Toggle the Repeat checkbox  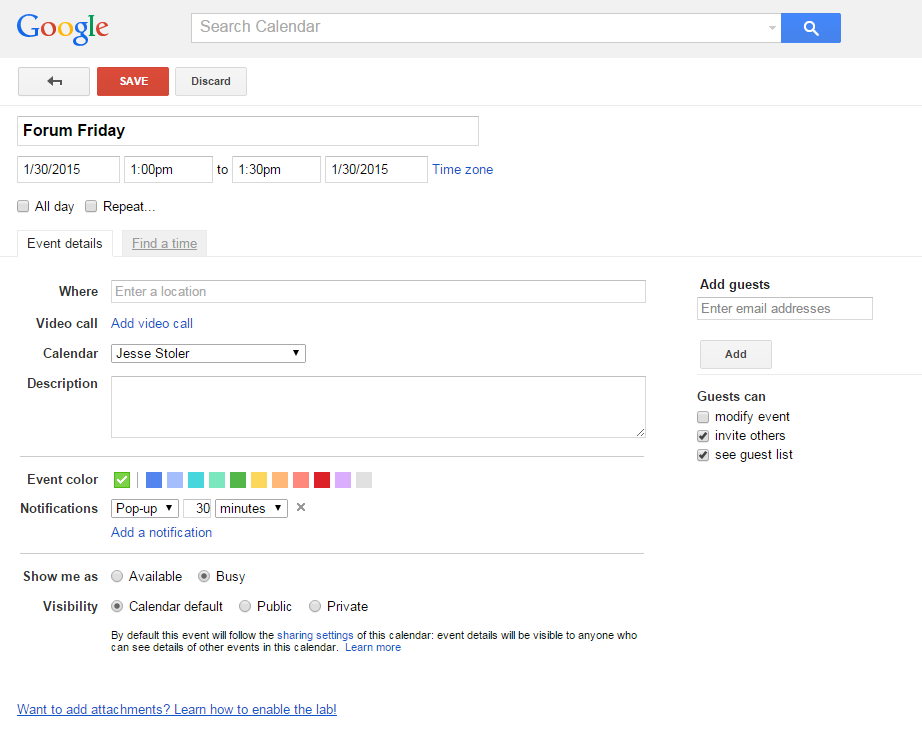click(x=91, y=206)
